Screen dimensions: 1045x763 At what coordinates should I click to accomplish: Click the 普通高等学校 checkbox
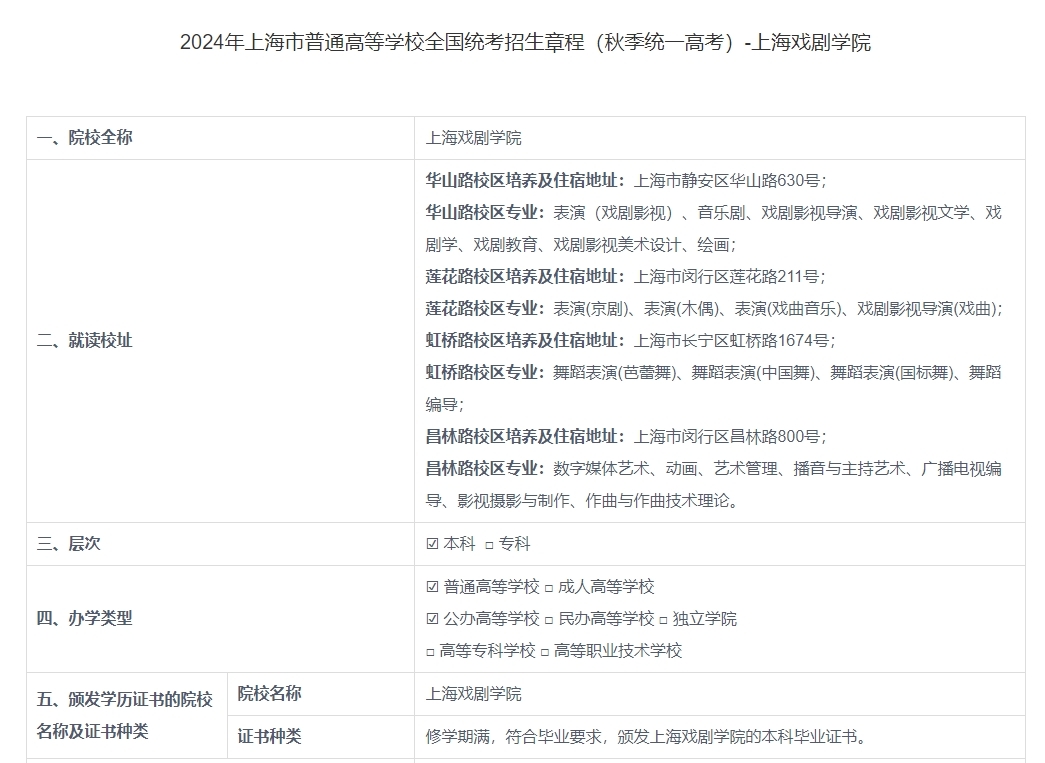(x=432, y=587)
